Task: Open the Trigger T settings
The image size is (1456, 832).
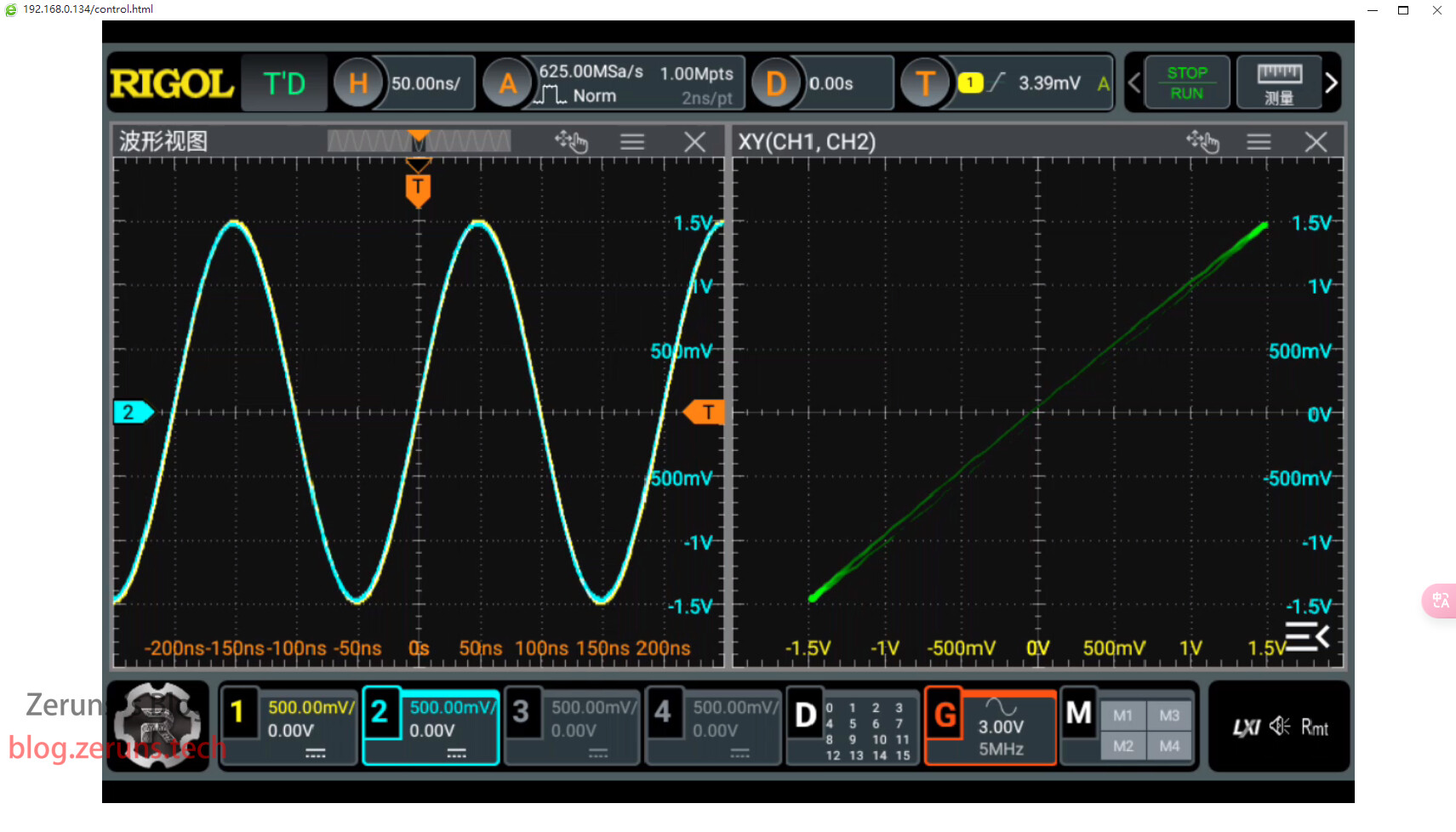Action: 925,83
